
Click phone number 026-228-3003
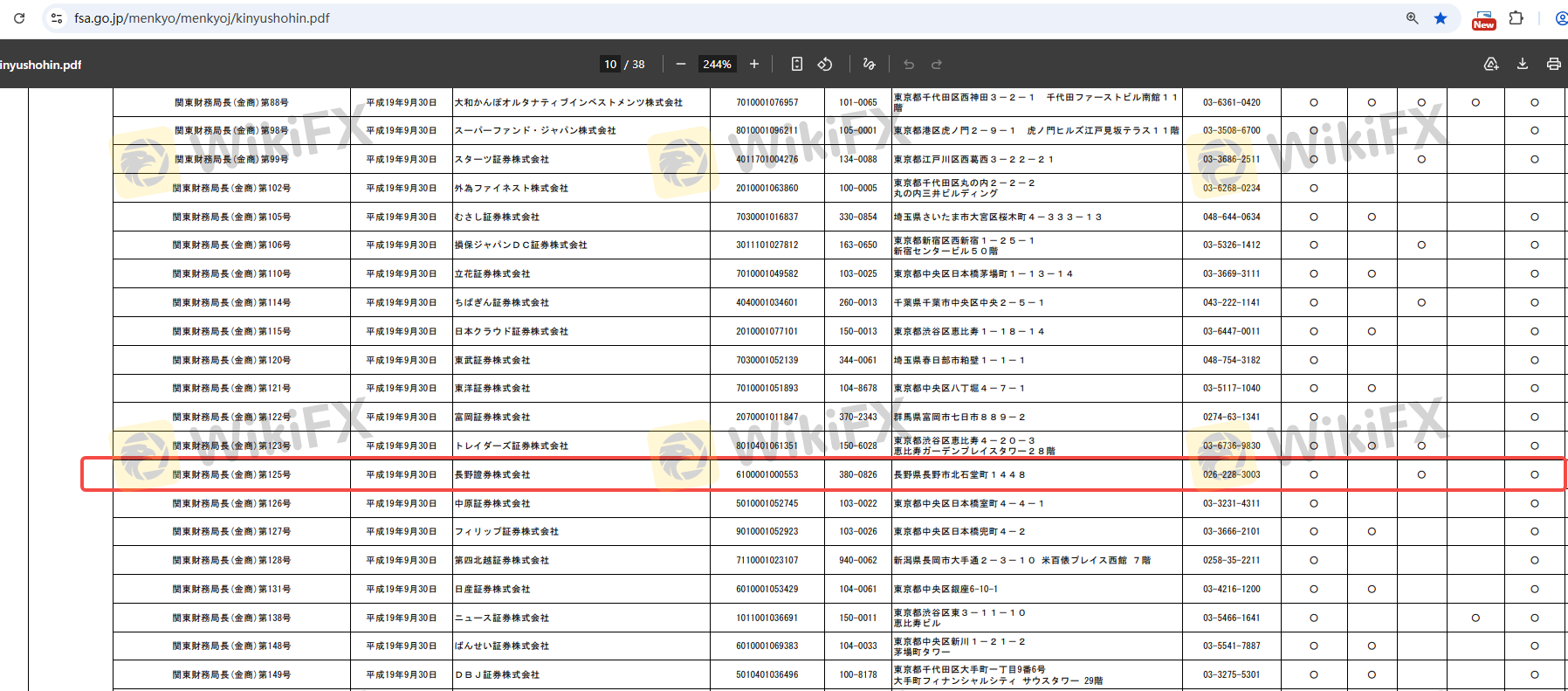pos(1232,474)
